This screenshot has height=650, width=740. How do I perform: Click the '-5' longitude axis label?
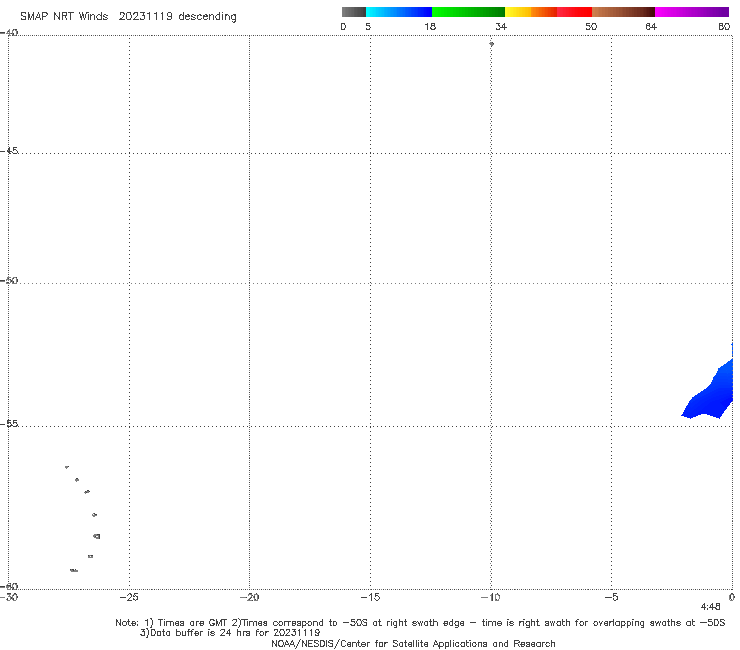tap(611, 597)
